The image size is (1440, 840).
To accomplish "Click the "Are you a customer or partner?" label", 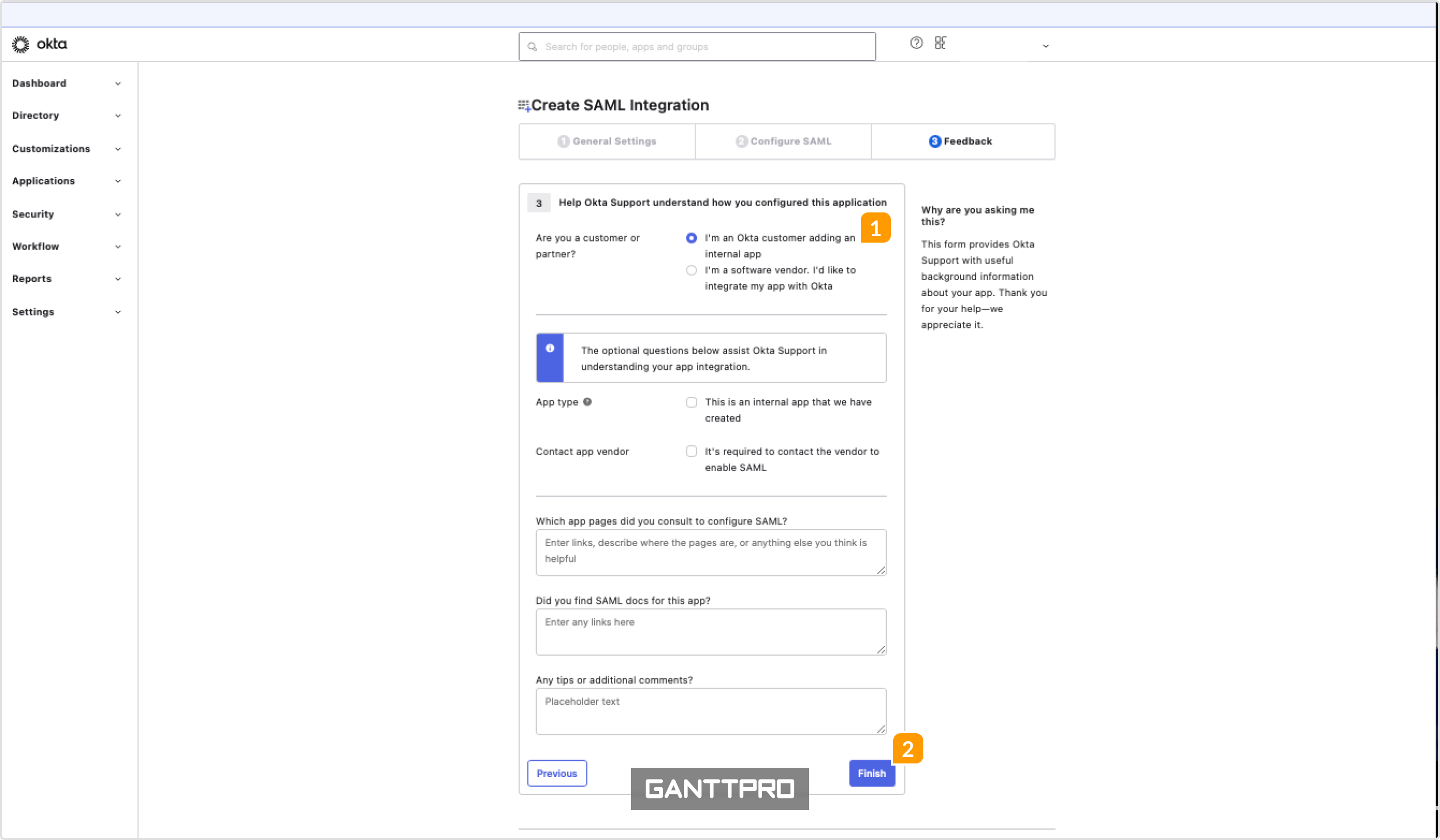I will [587, 246].
